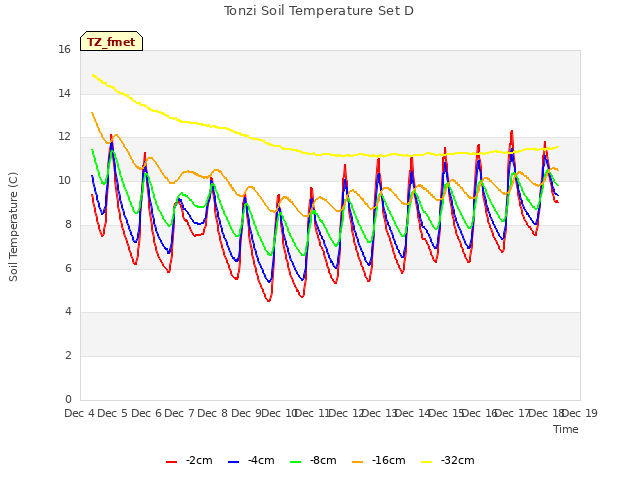Click the chart title Tonzi Soil Temperature Set D
The image size is (640, 480).
[319, 11]
